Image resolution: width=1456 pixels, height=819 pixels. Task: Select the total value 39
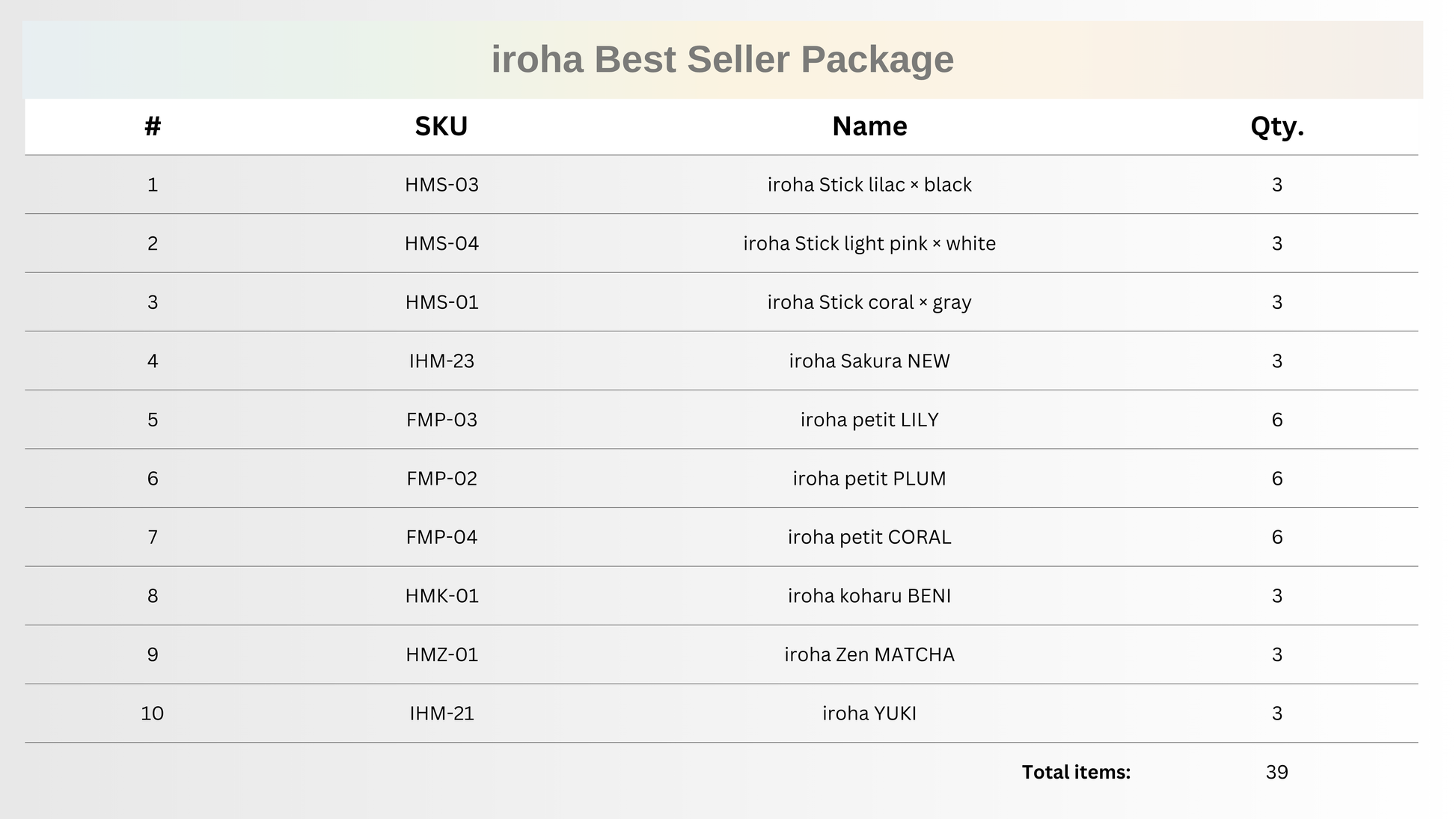pyautogui.click(x=1276, y=772)
